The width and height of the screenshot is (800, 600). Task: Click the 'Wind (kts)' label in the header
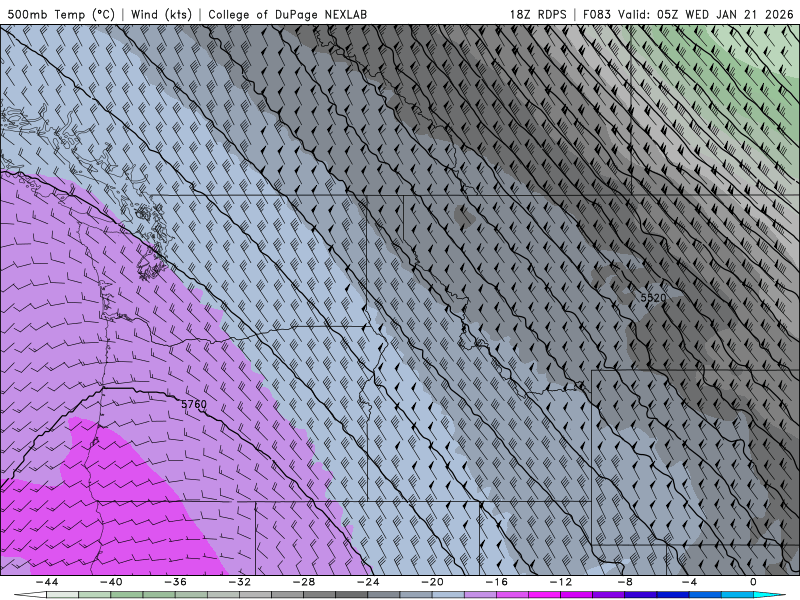click(x=161, y=14)
